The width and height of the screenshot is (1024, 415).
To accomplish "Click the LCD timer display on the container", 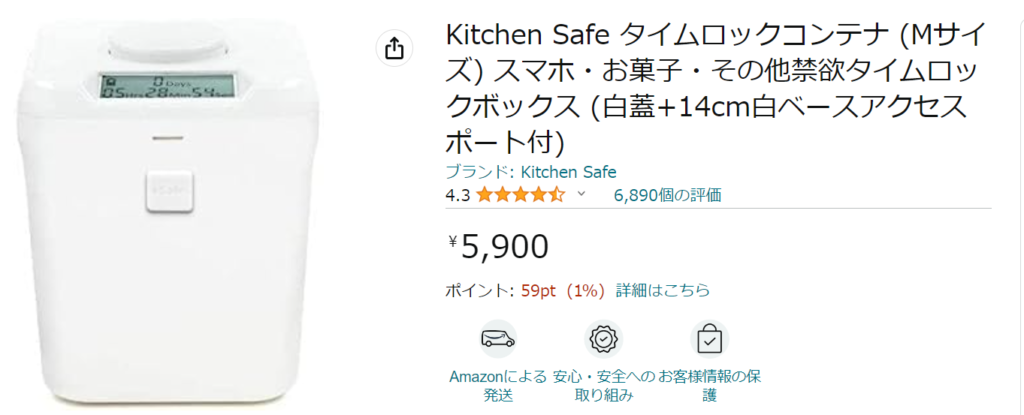I will (167, 88).
